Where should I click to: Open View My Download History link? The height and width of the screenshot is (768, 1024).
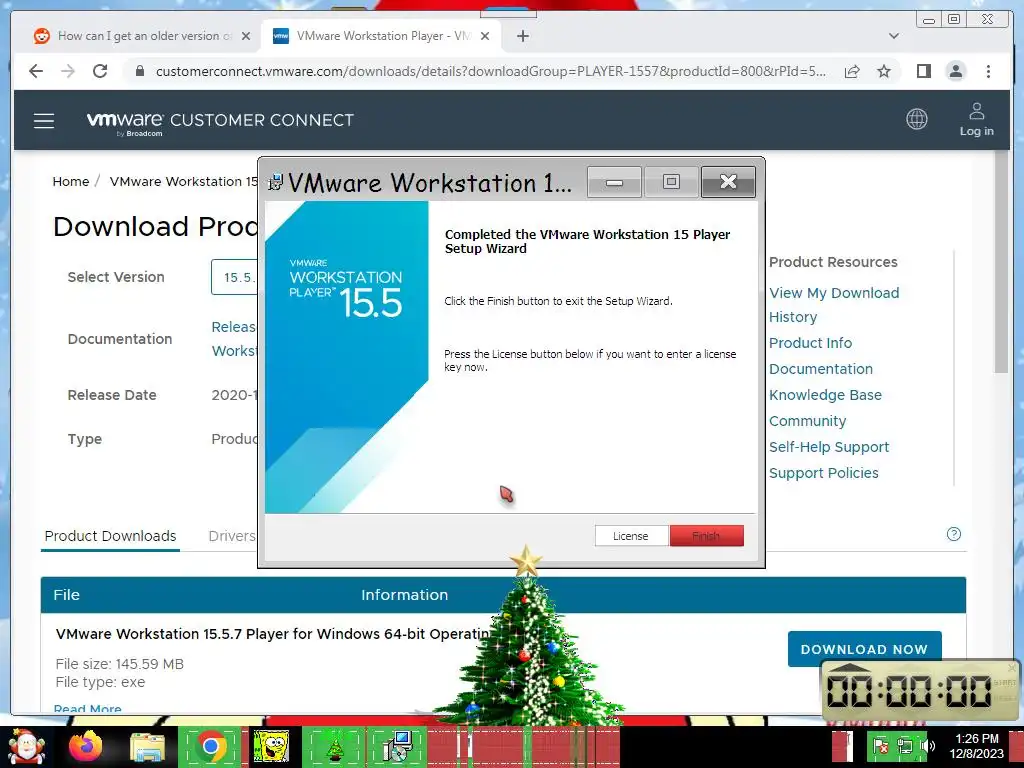point(834,305)
